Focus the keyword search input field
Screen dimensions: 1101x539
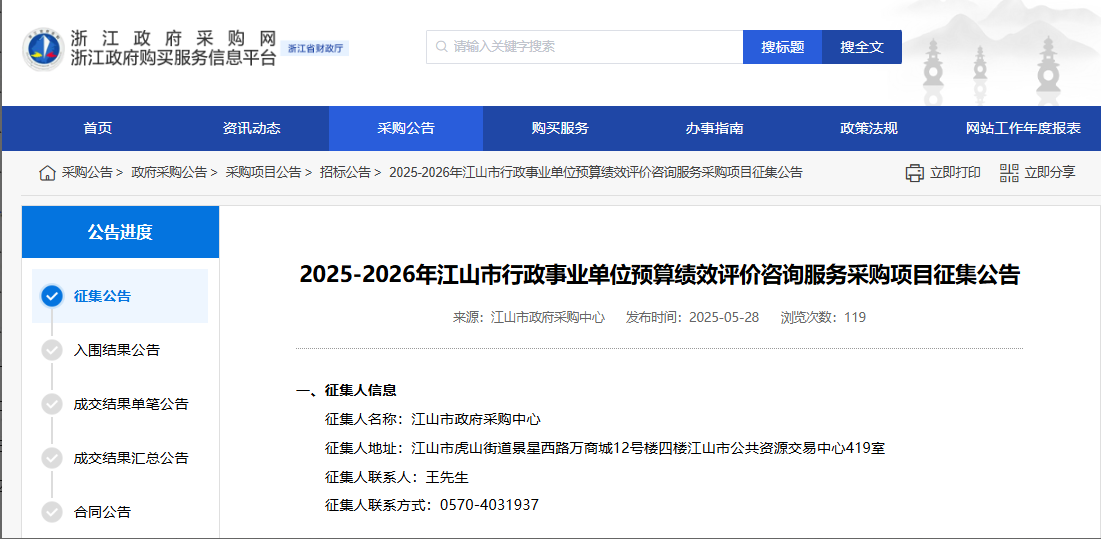coord(590,47)
